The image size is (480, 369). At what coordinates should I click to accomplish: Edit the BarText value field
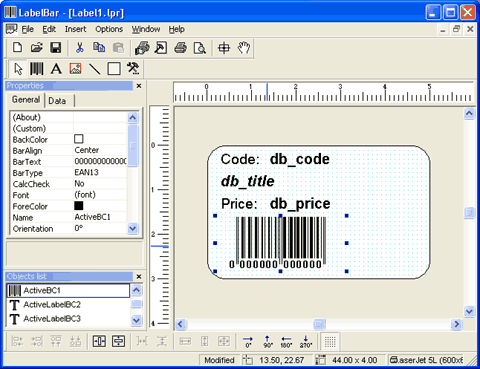coord(100,161)
